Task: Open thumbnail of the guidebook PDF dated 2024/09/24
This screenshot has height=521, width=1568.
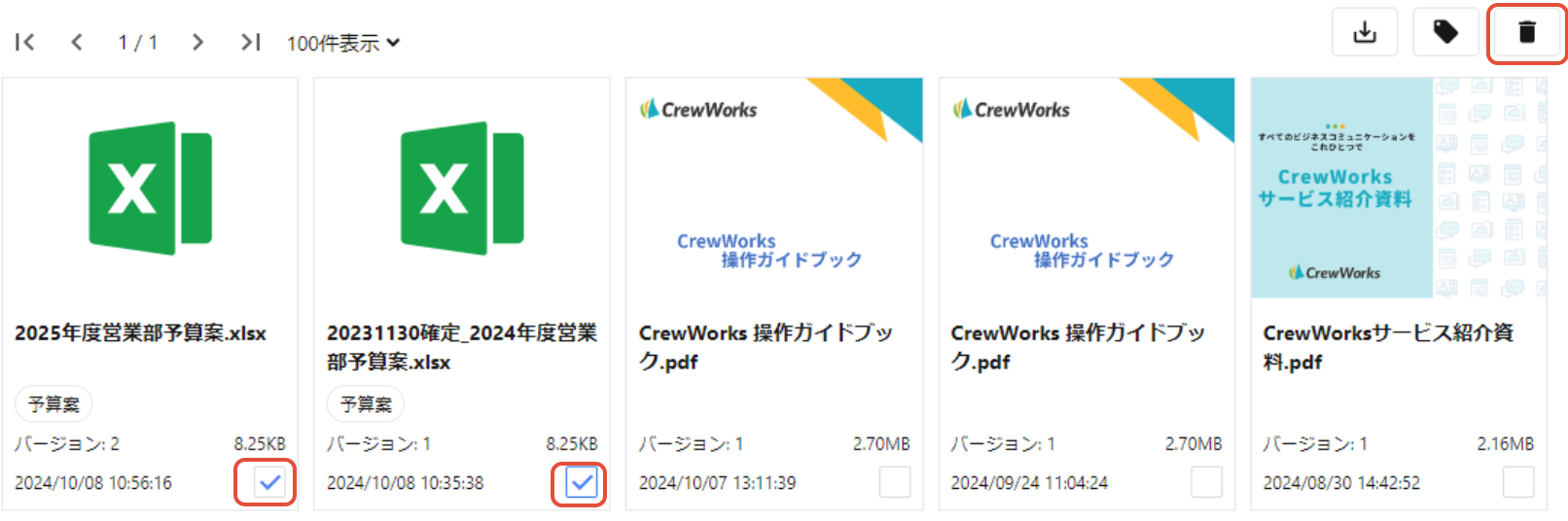Action: 1087,188
